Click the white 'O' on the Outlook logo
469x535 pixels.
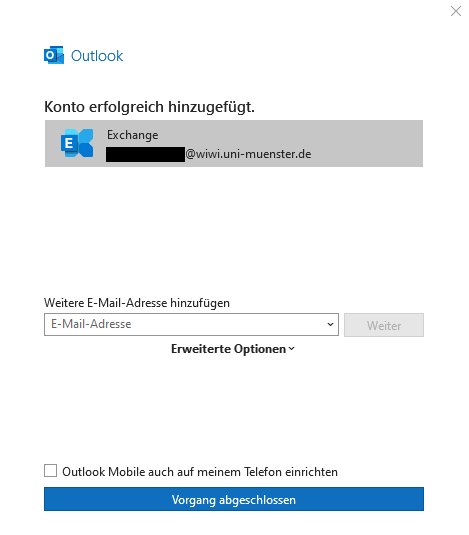tap(50, 55)
